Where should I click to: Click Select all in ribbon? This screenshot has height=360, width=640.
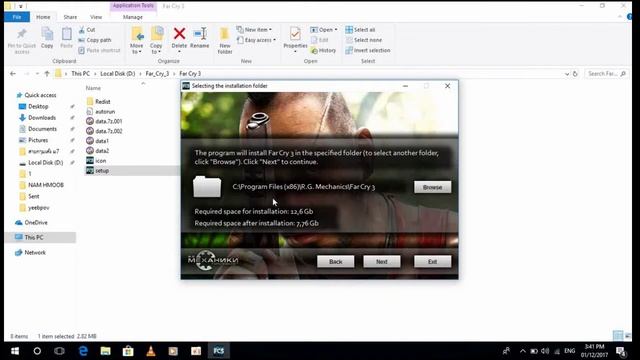360,30
